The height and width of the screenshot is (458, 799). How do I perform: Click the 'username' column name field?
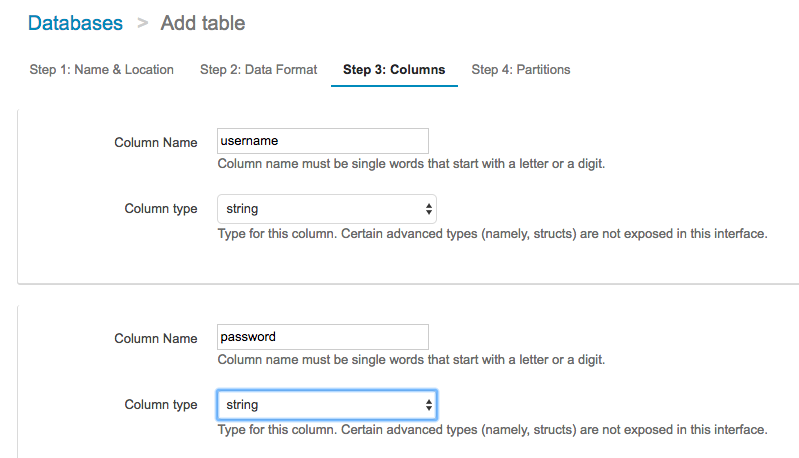click(x=322, y=141)
